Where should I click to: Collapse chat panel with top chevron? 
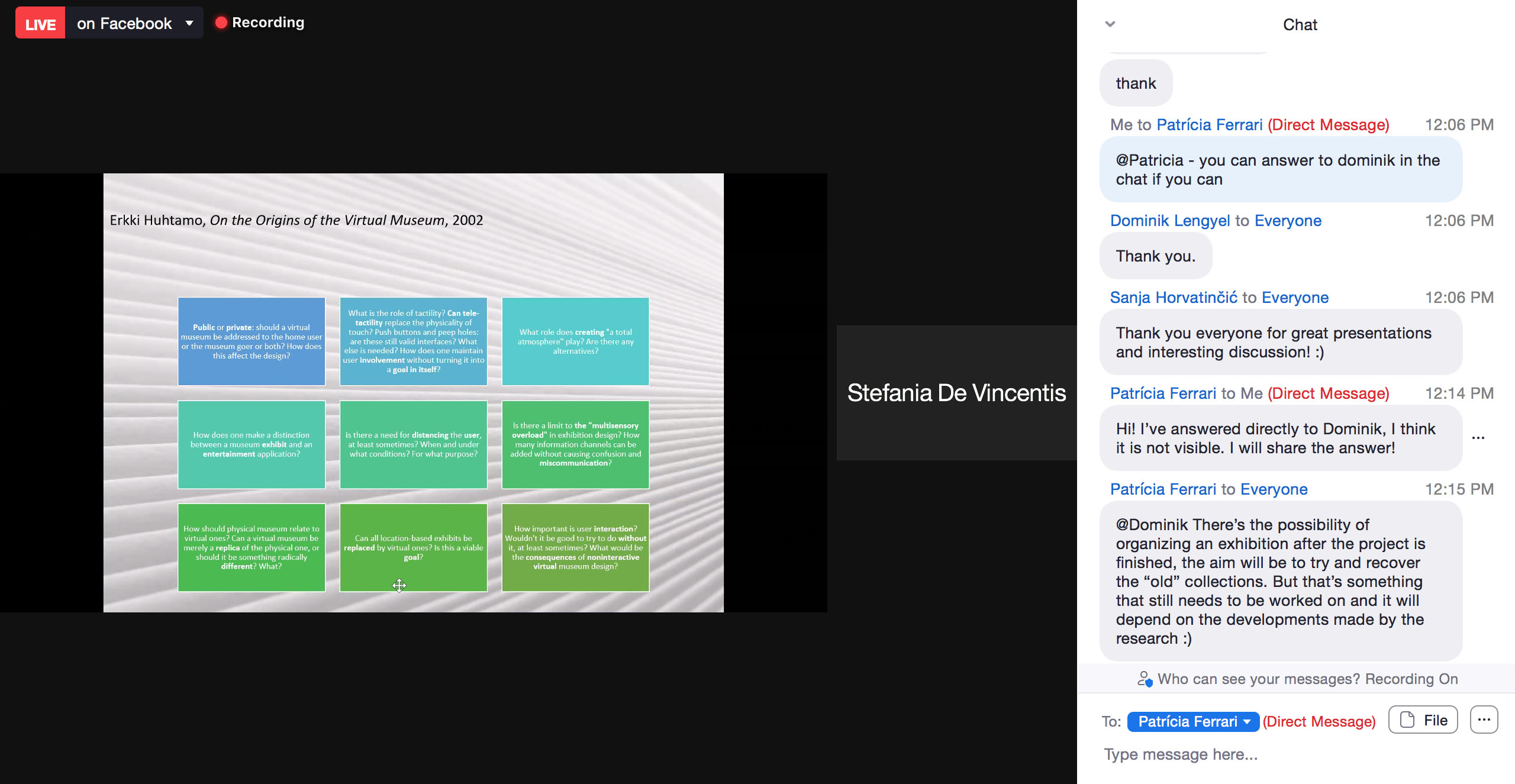tap(1110, 24)
